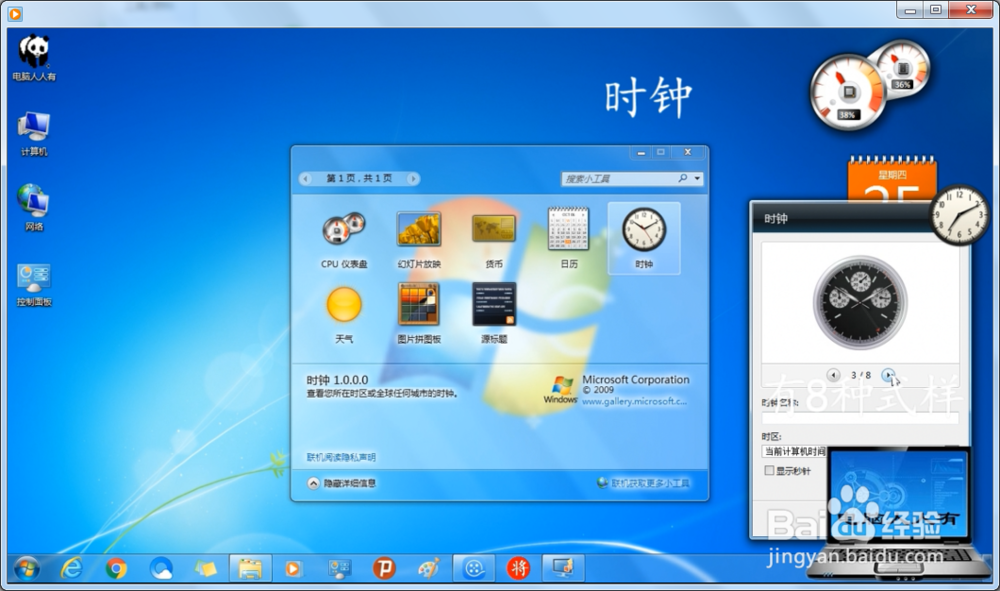Open the desktop-settings monitor taskbar icon
The height and width of the screenshot is (591, 1000).
563,568
